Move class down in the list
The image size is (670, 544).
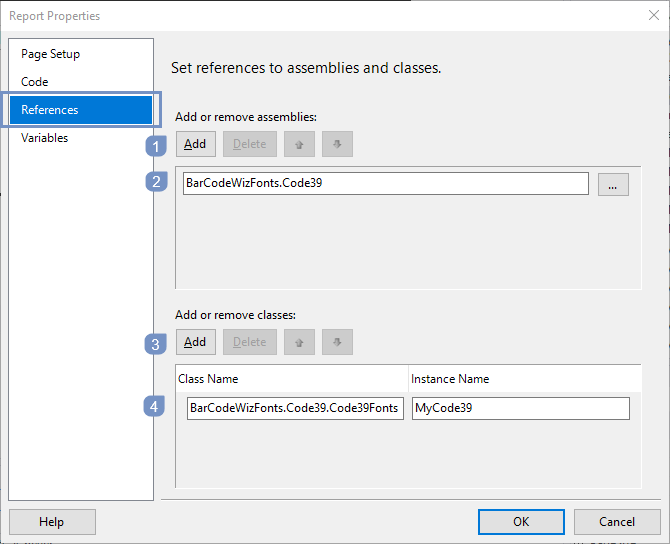[x=337, y=342]
